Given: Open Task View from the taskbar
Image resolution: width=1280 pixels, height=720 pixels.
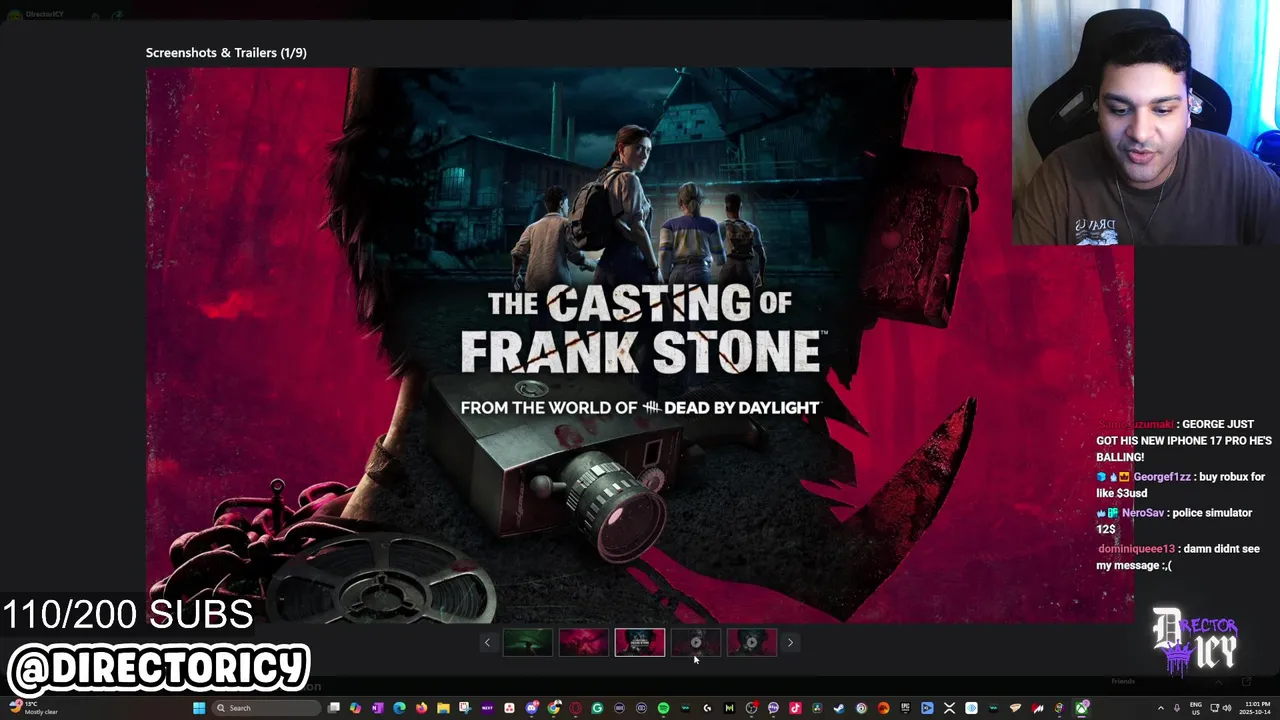Looking at the screenshot, I should (x=333, y=708).
